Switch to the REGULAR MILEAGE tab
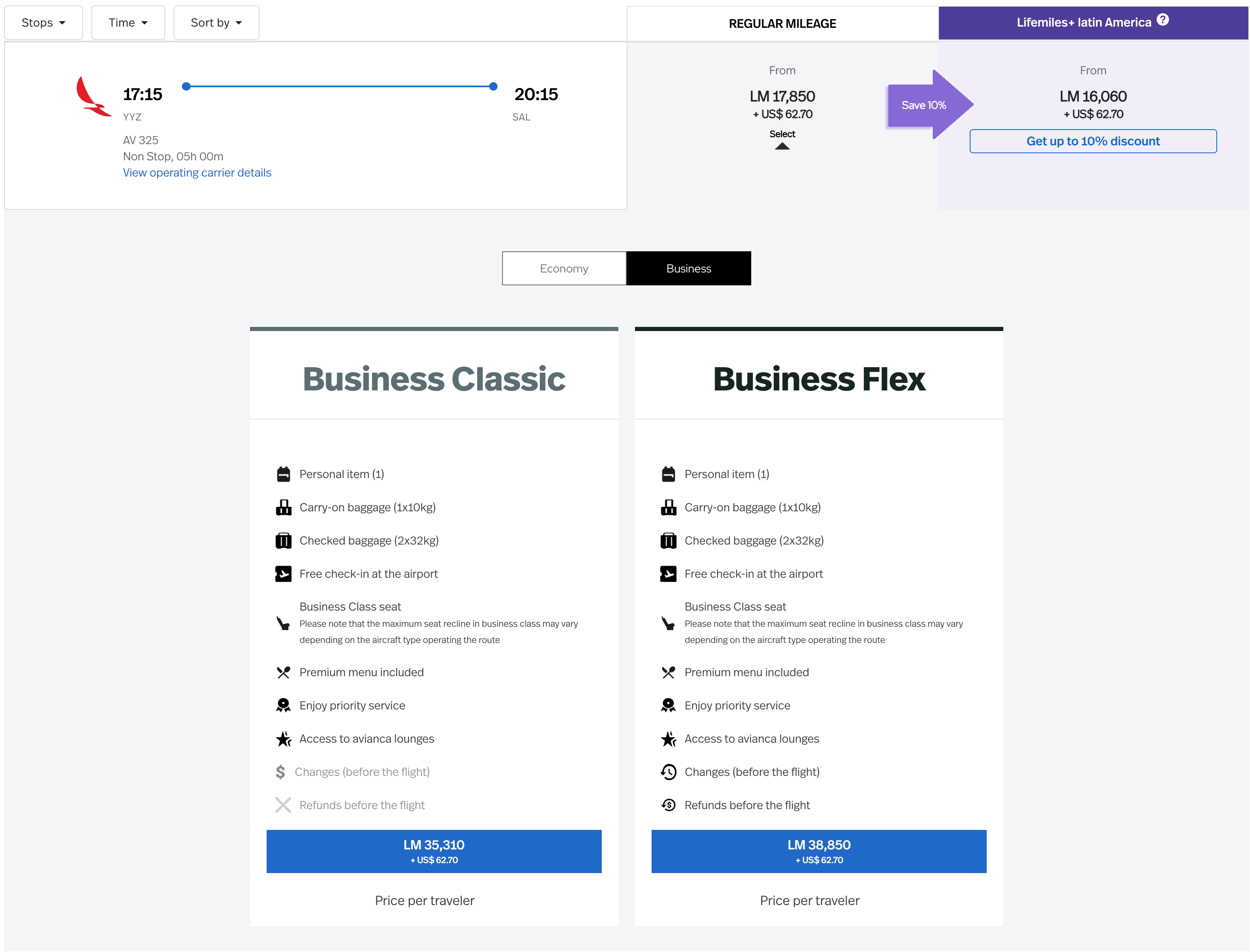The height and width of the screenshot is (952, 1250). 782,23
